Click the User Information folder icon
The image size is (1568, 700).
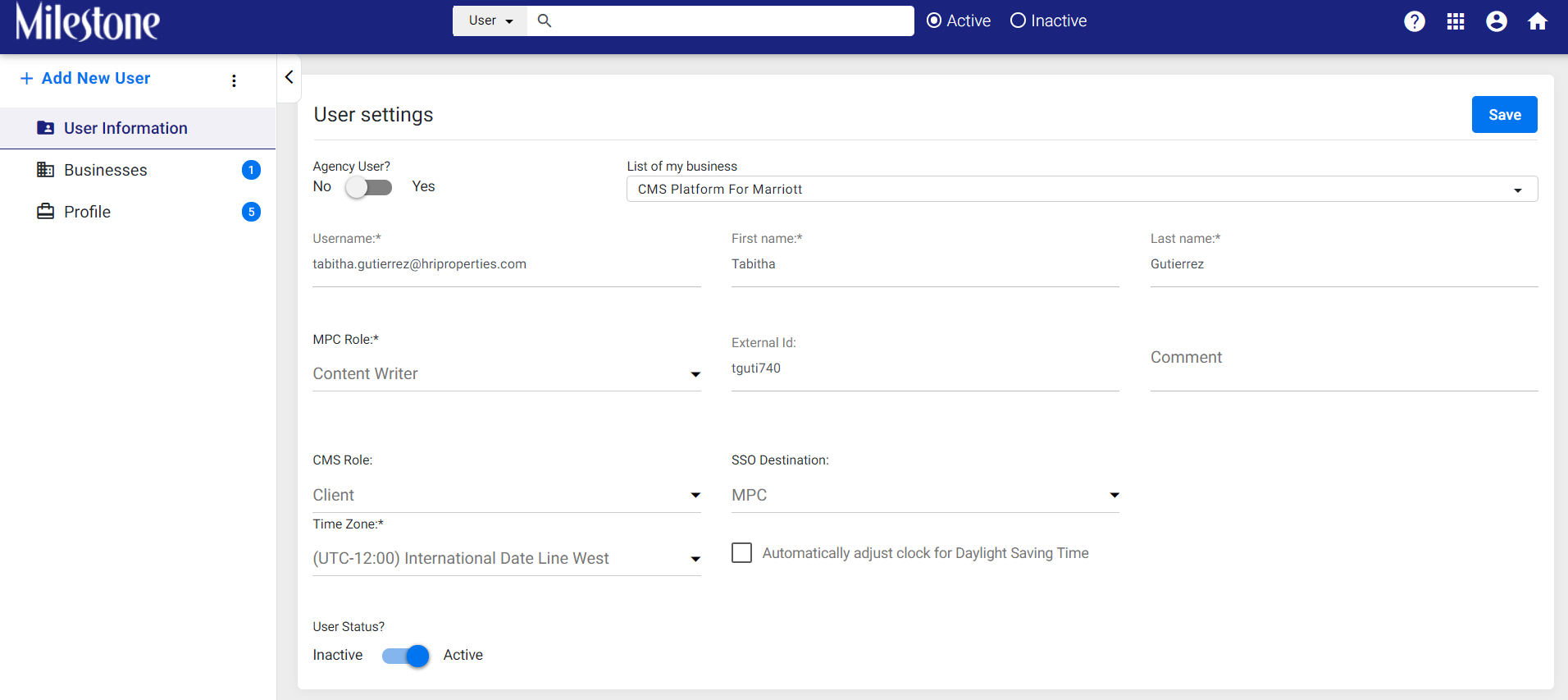coord(46,128)
